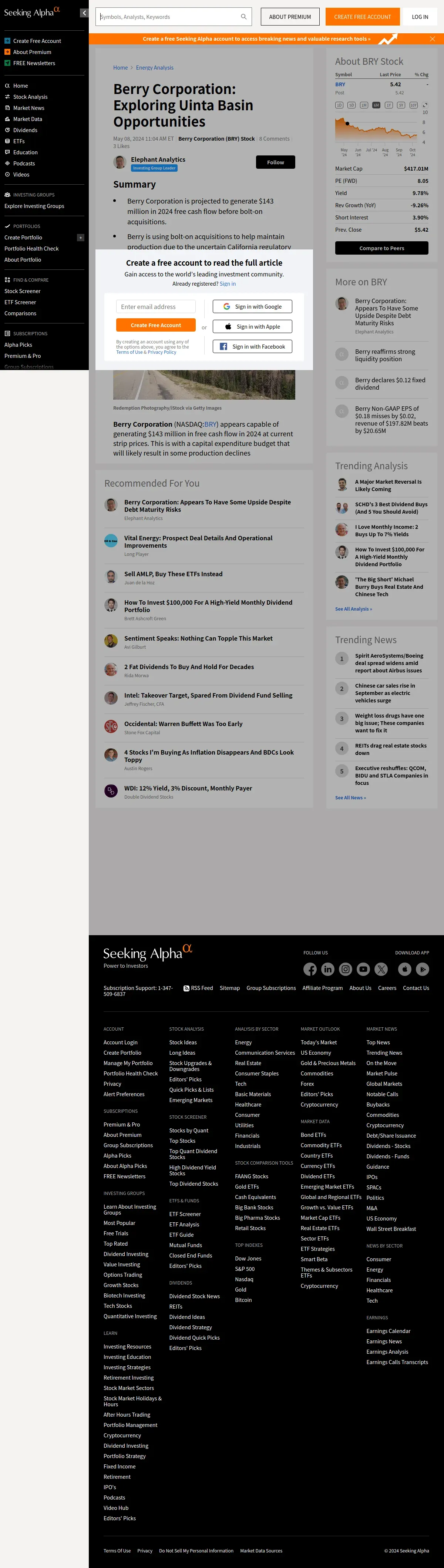This screenshot has height=1568, width=444.
Task: Click About Premium sidebar icon
Action: tap(7, 52)
